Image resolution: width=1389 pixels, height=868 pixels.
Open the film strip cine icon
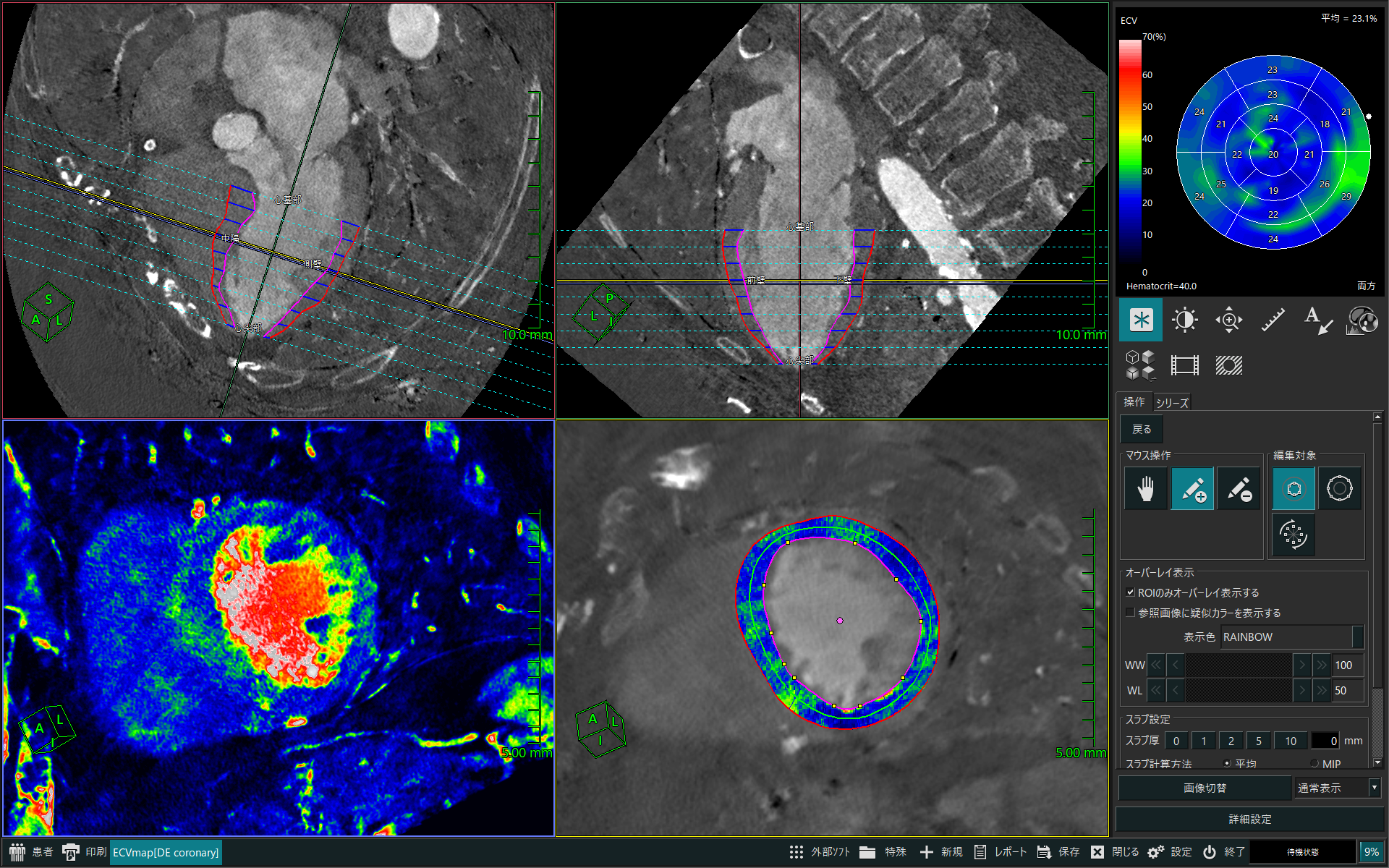[x=1185, y=365]
